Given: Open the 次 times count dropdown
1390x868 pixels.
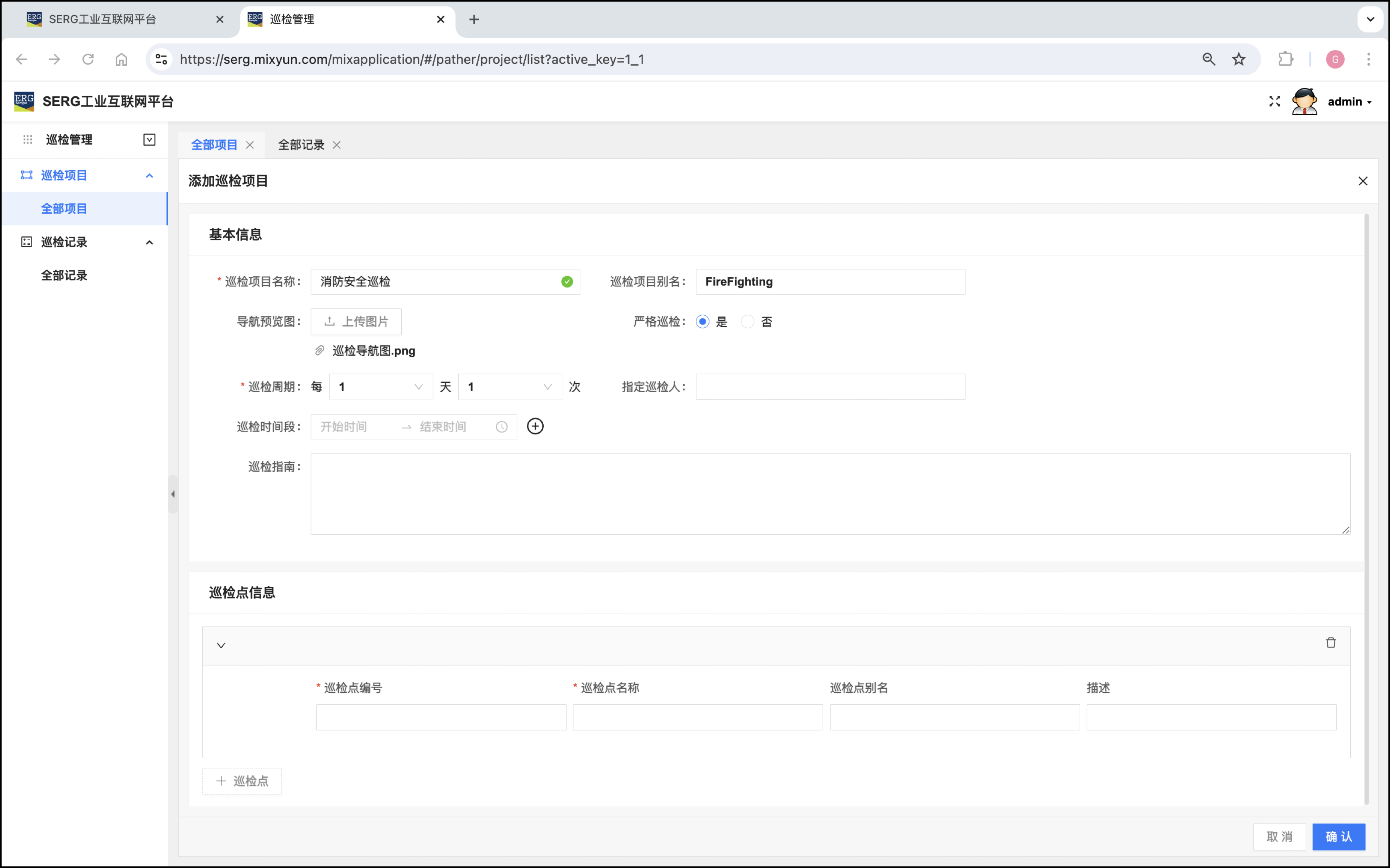Looking at the screenshot, I should [x=509, y=387].
